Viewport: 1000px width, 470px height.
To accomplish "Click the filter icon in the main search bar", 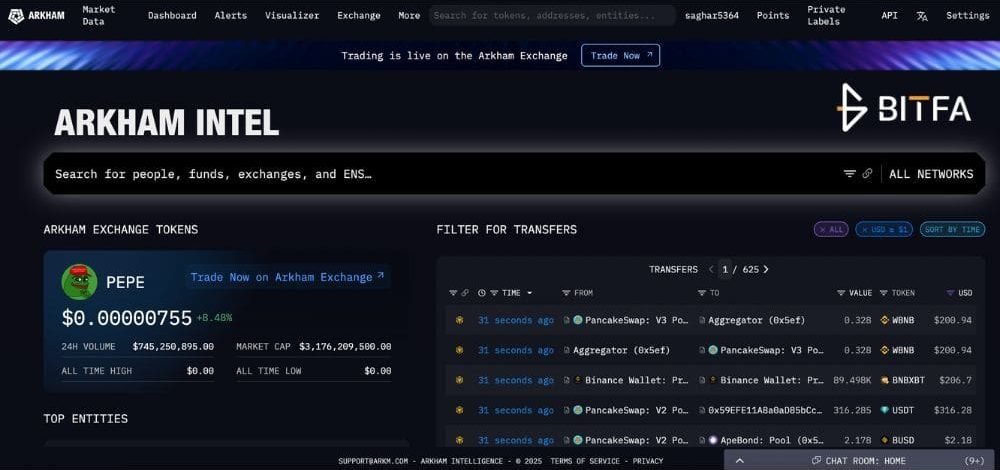I will [x=849, y=173].
